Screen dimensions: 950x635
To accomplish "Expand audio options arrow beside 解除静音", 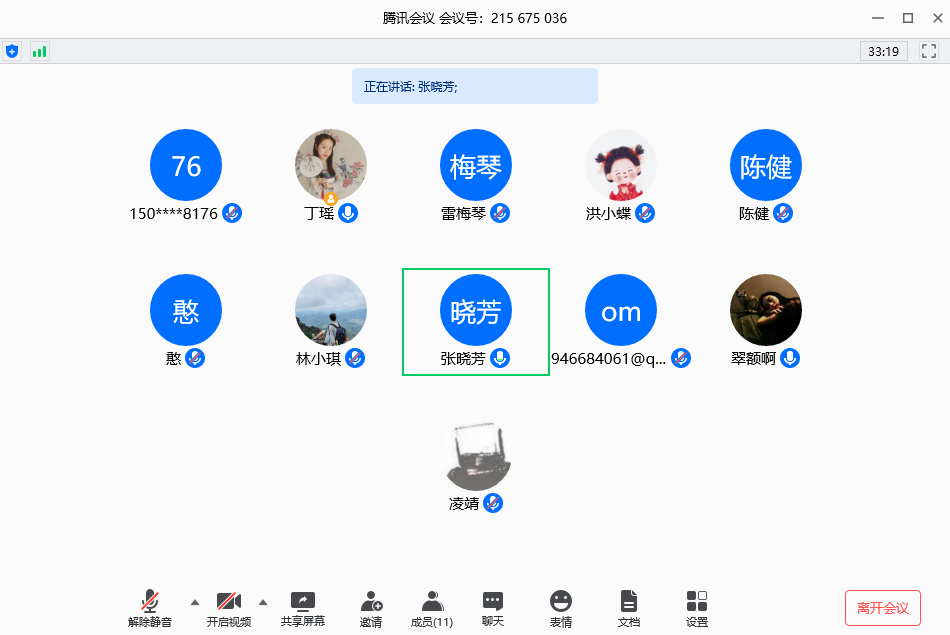I will click(195, 601).
